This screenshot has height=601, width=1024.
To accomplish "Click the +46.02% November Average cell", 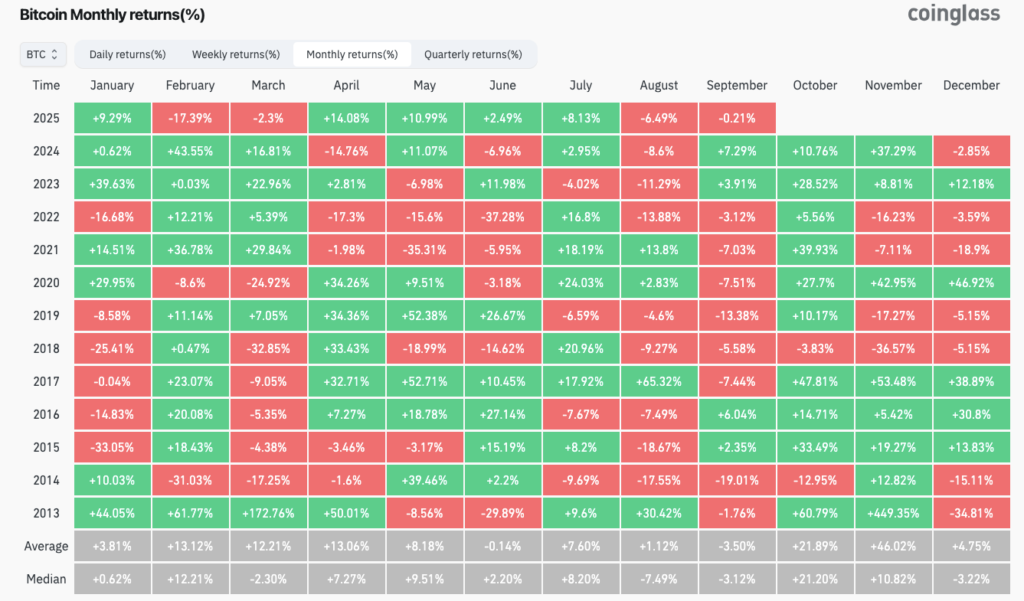I will tap(892, 546).
